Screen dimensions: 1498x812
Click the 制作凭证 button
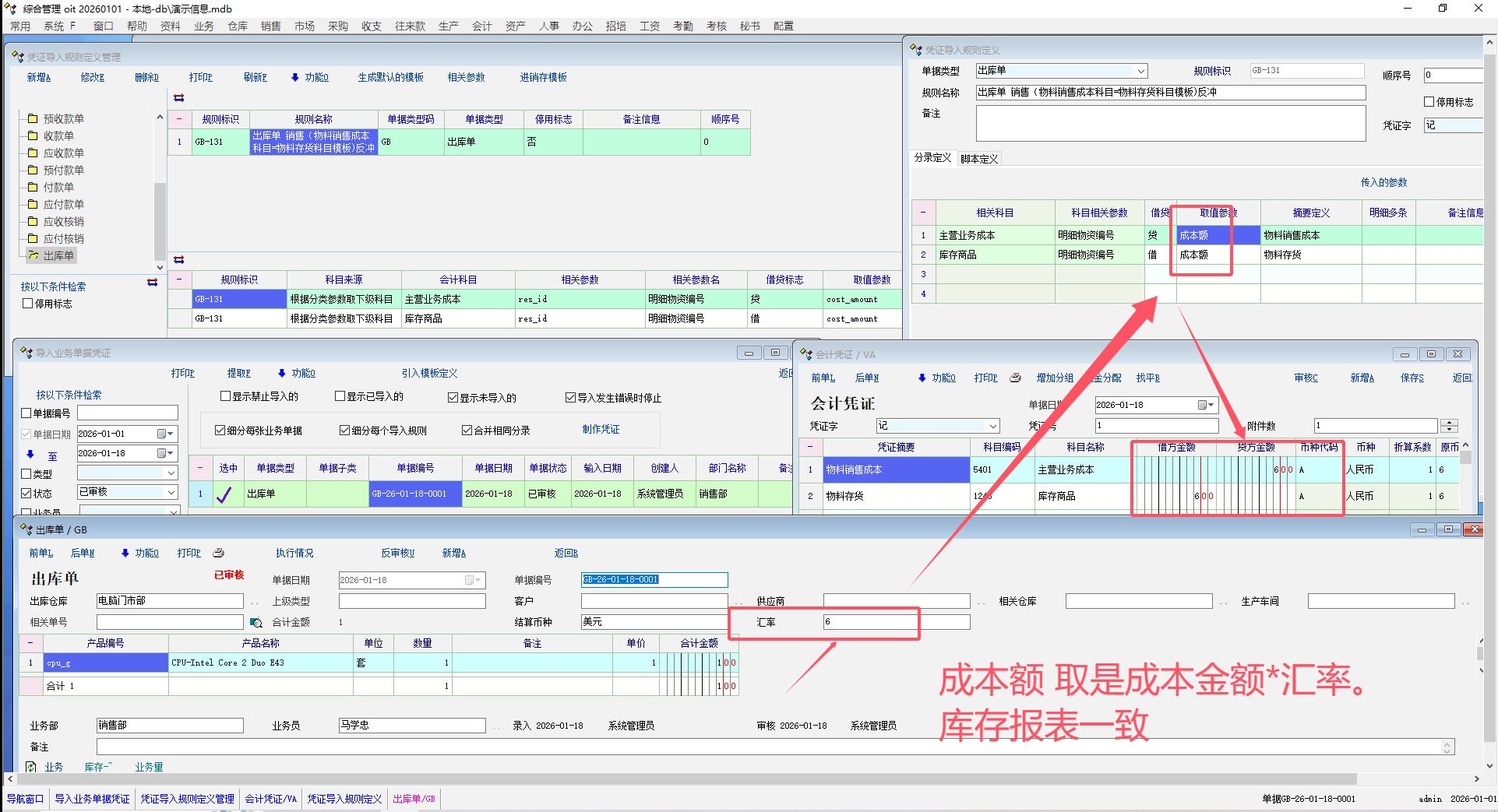[601, 429]
